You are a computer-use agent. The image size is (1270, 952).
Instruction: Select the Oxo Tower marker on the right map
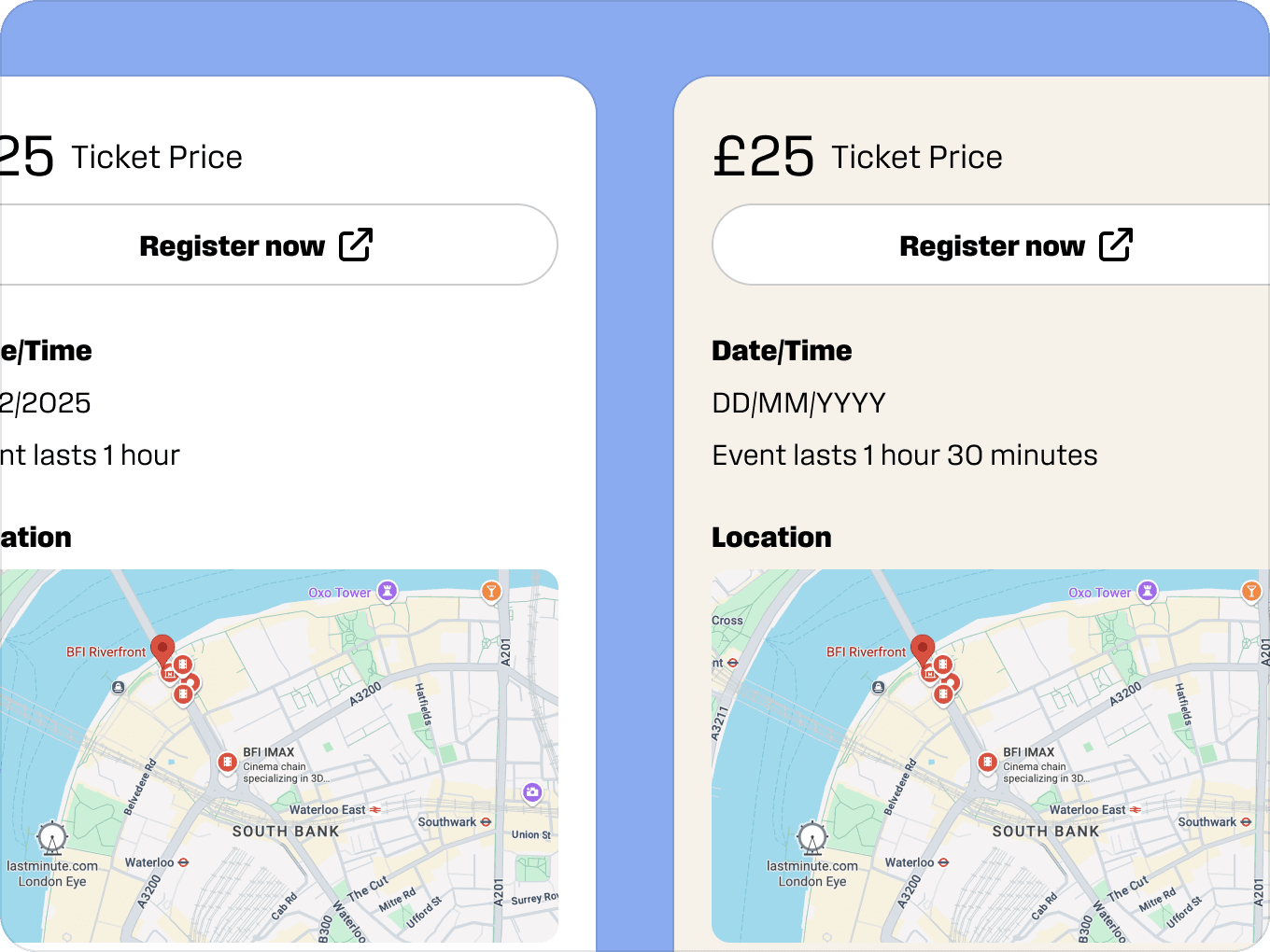(1147, 591)
